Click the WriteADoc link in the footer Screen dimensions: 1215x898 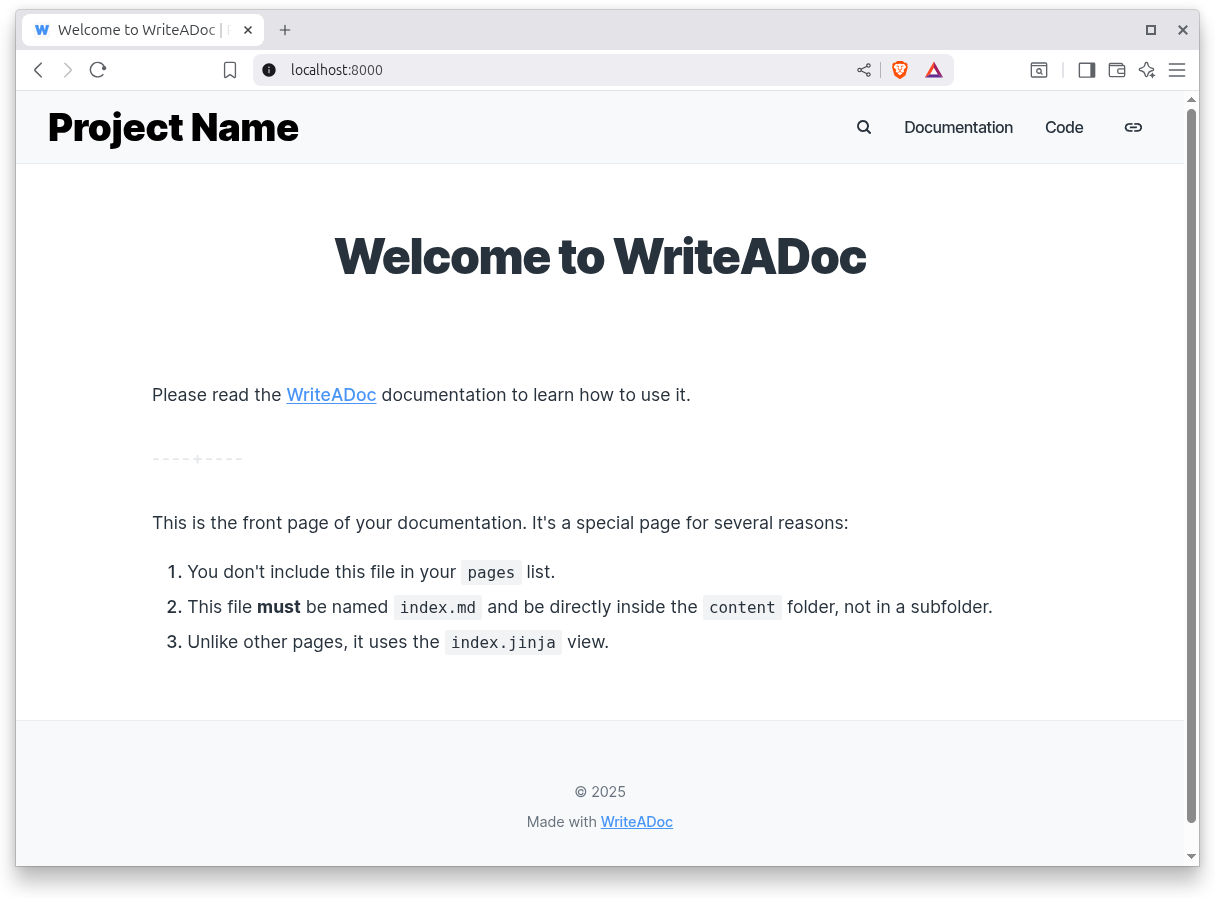636,821
